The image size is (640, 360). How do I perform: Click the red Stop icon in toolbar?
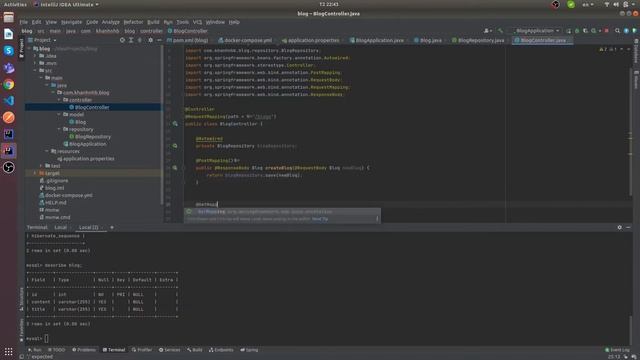[607, 31]
